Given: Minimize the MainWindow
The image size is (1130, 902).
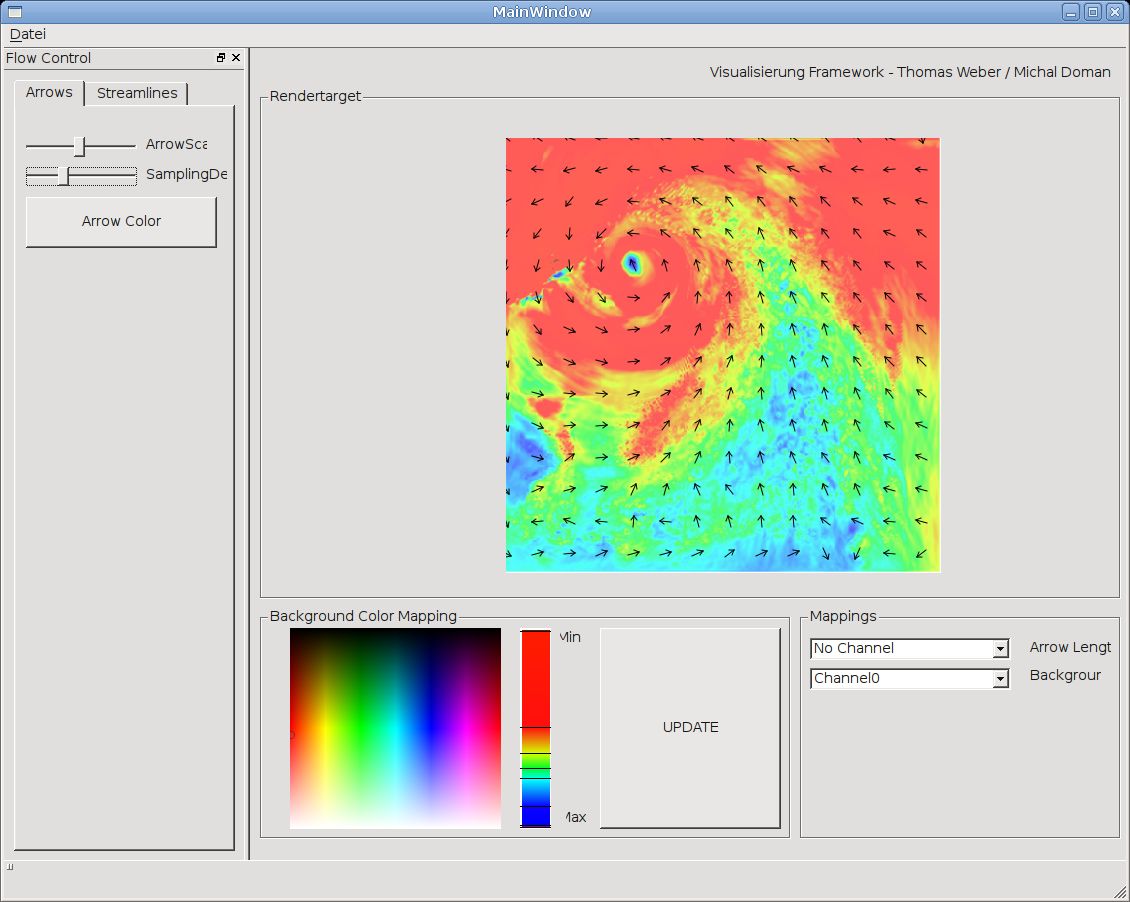Looking at the screenshot, I should (1071, 12).
